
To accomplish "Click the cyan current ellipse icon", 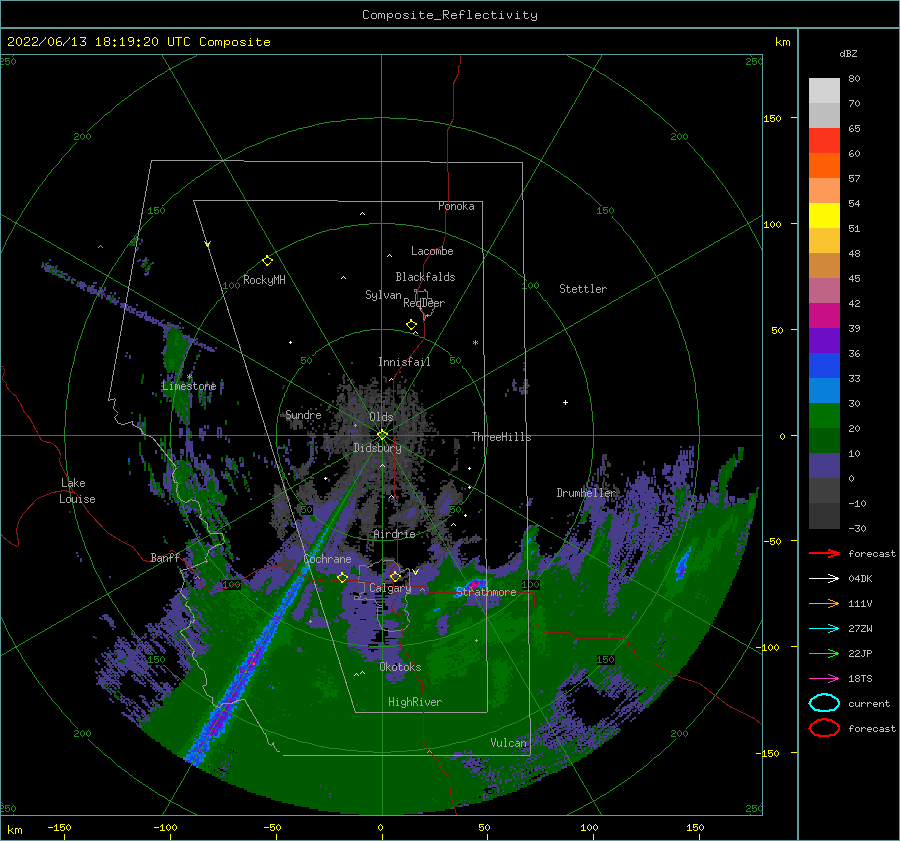I will pos(824,703).
